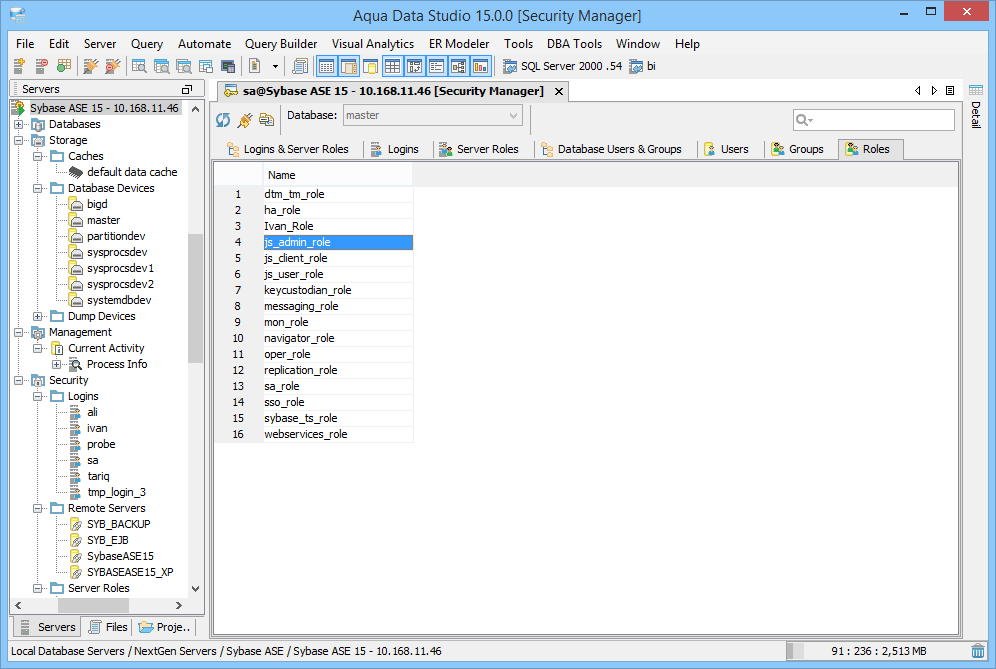The height and width of the screenshot is (669, 996).
Task: Select login tariq in the tree
Action: pyautogui.click(x=98, y=476)
